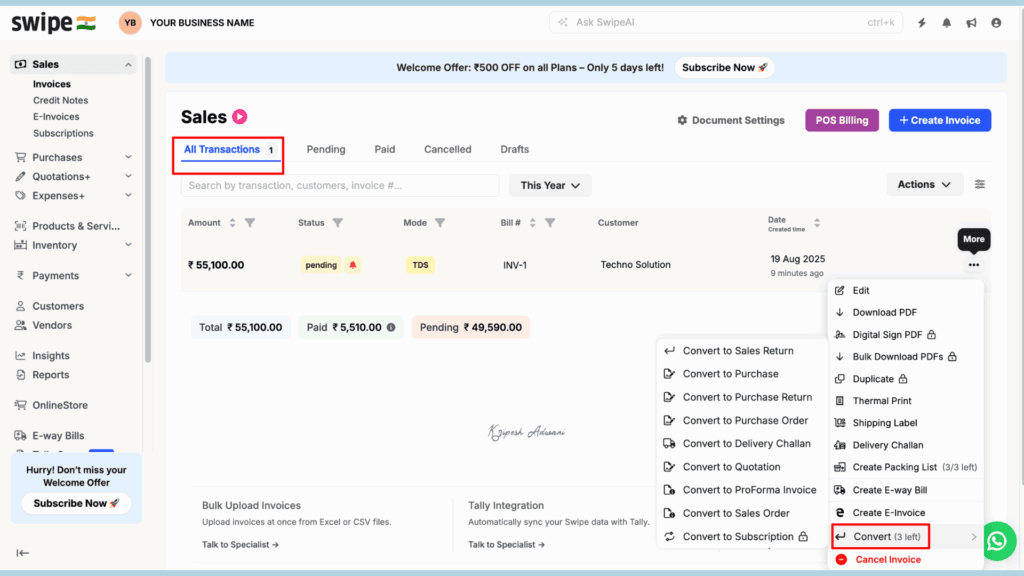Choose Download PDF from the menu
This screenshot has height=576, width=1024.
click(x=884, y=313)
